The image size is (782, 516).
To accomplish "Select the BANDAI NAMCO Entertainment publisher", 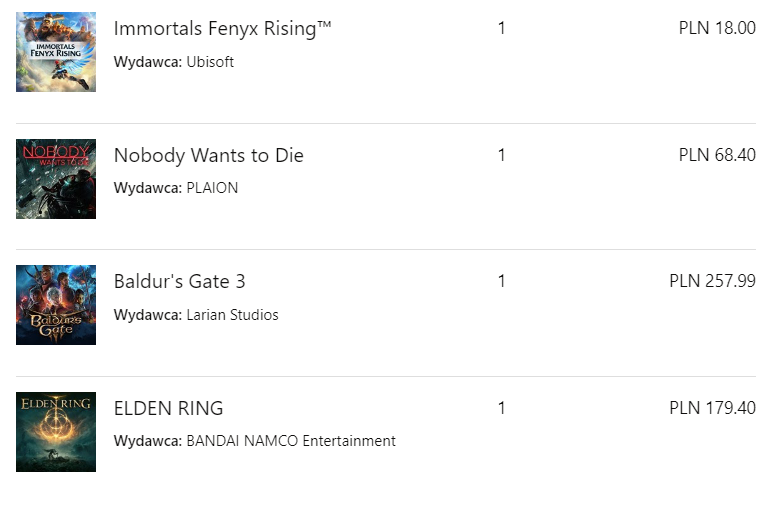I will tap(291, 441).
